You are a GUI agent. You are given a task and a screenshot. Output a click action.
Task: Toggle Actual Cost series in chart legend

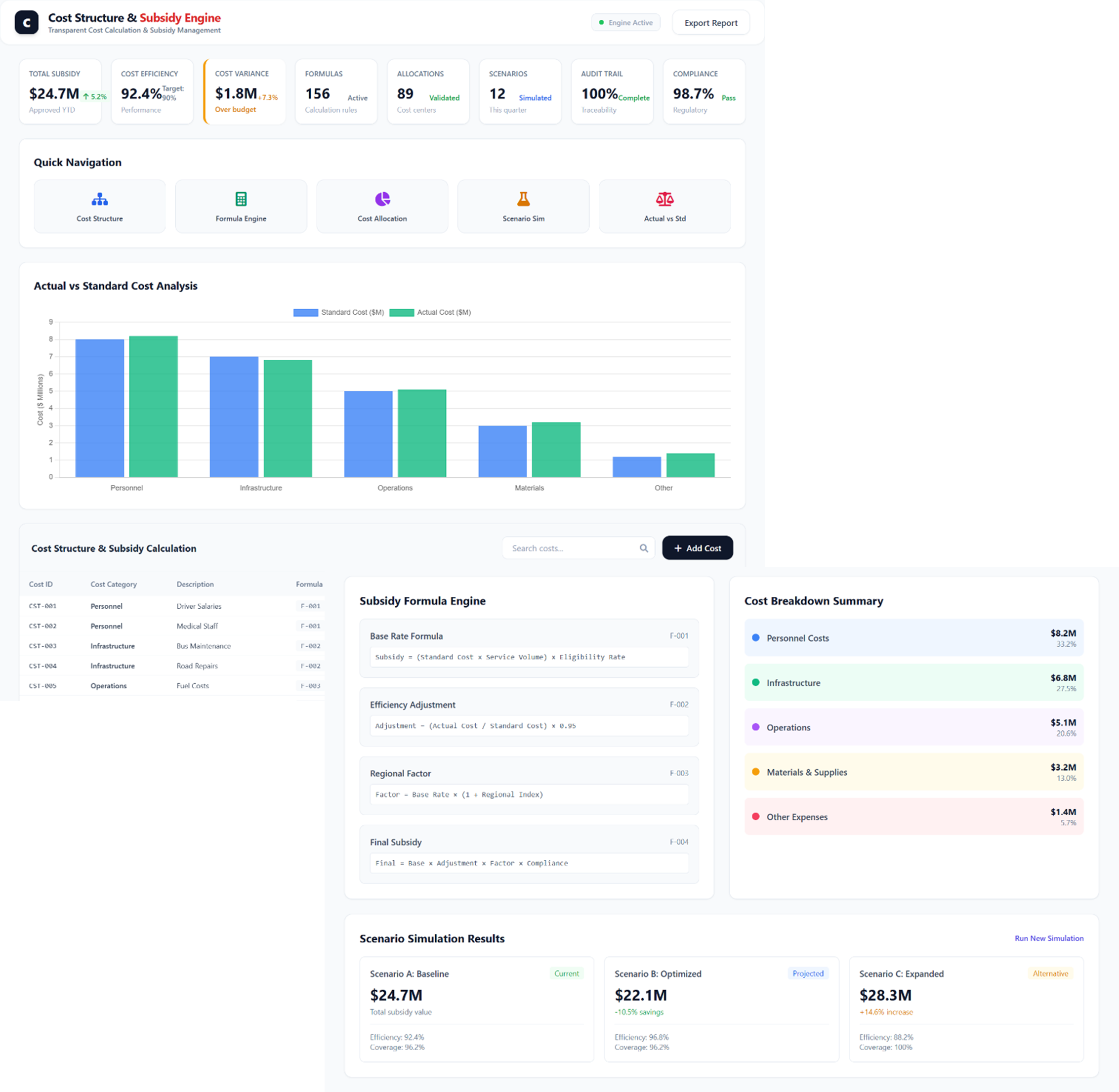click(x=430, y=313)
